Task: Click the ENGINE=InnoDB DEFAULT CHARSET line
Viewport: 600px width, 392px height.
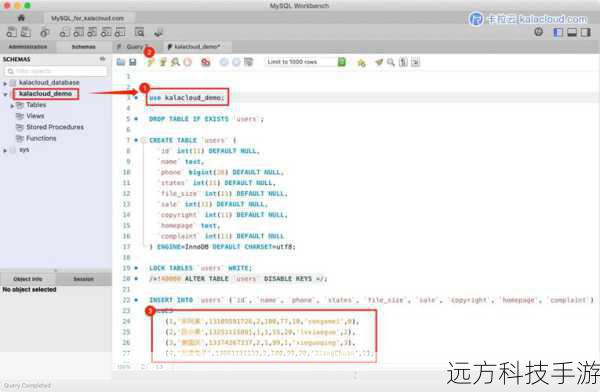Action: point(222,247)
